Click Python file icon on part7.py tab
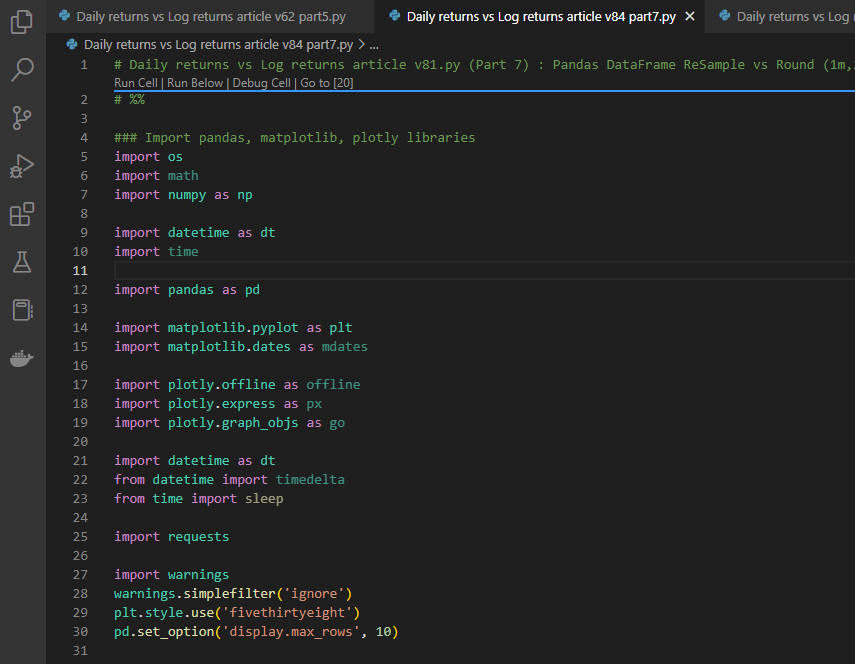 click(x=395, y=16)
